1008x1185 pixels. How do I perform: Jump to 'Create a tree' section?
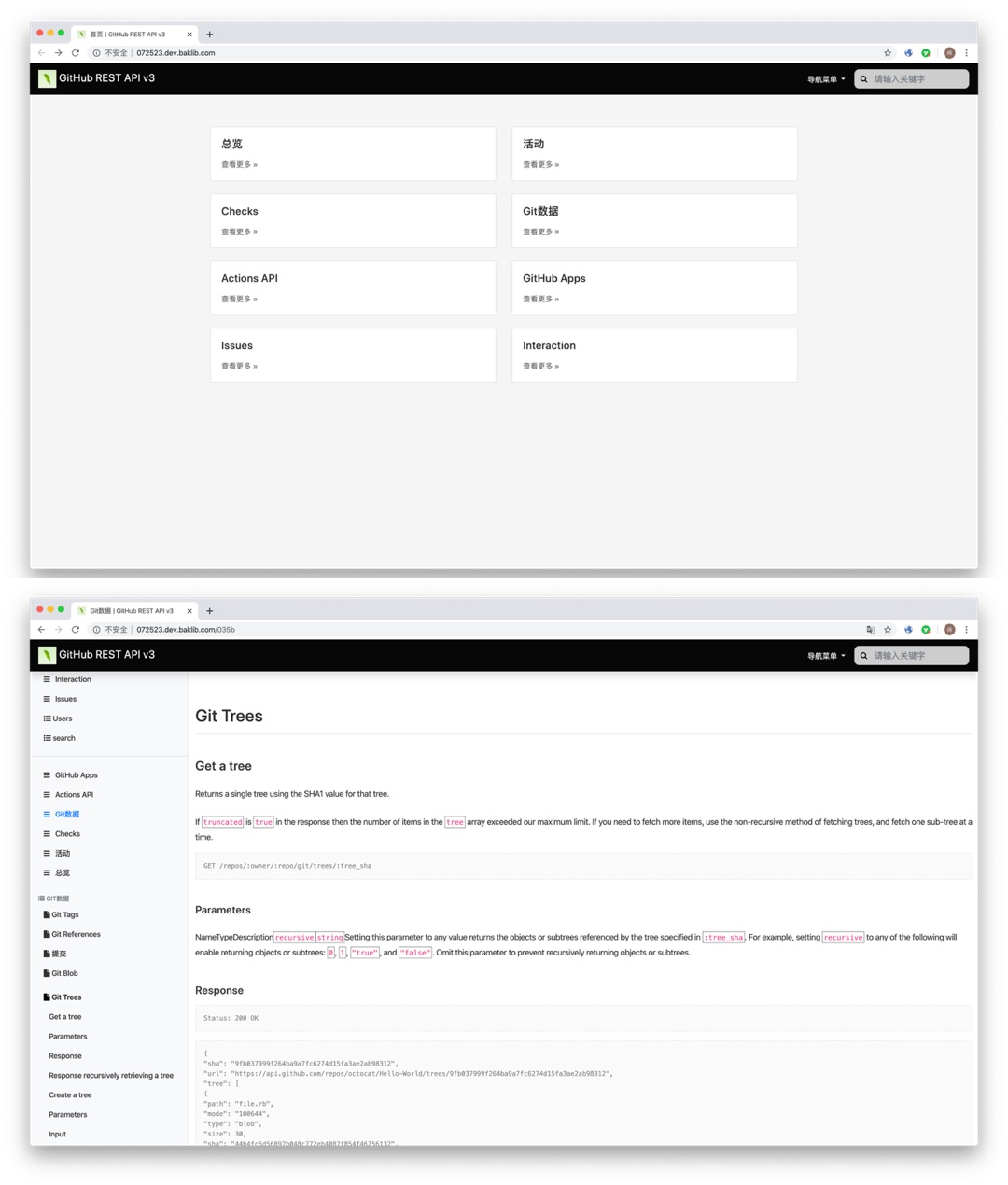coord(70,1095)
